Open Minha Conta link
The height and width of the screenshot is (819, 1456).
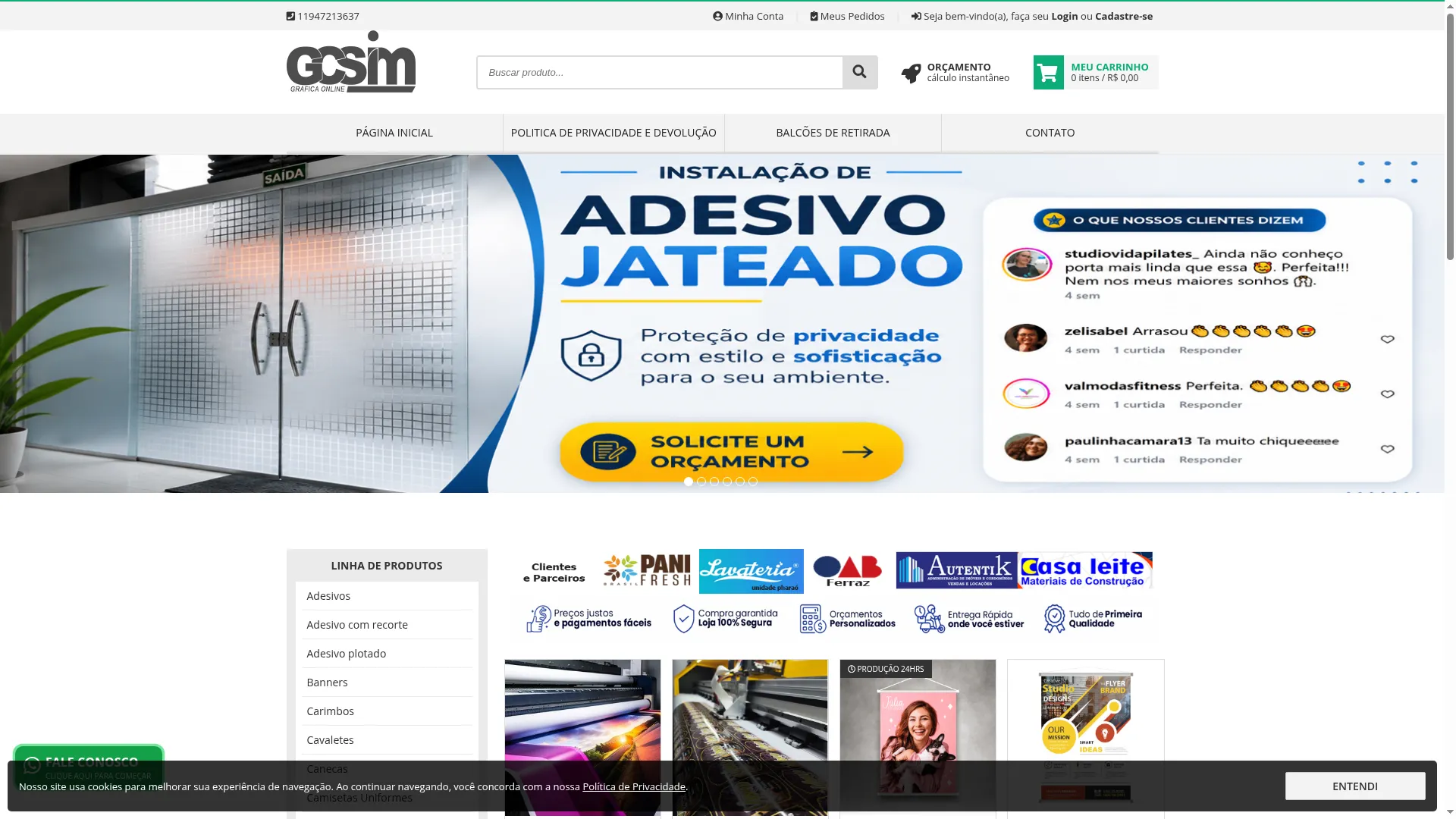click(x=748, y=16)
